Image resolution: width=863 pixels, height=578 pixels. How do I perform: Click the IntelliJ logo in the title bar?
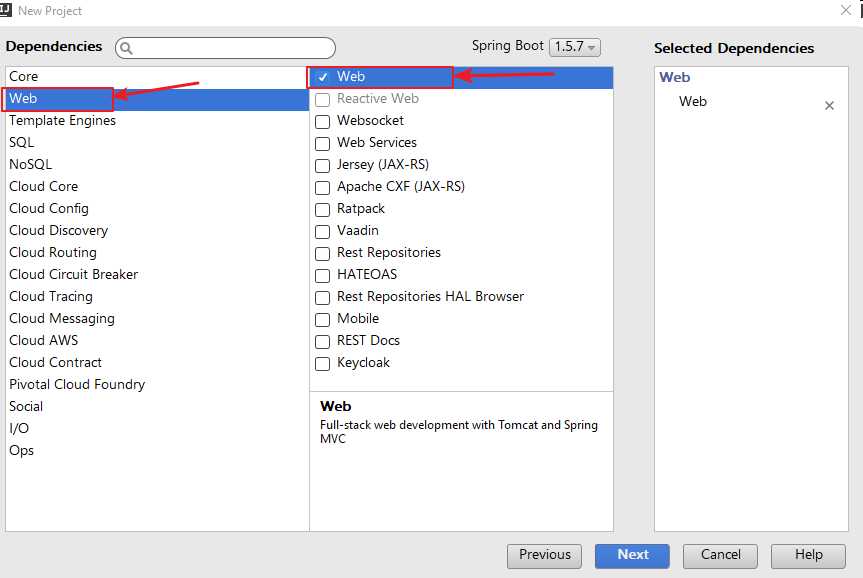pyautogui.click(x=7, y=10)
